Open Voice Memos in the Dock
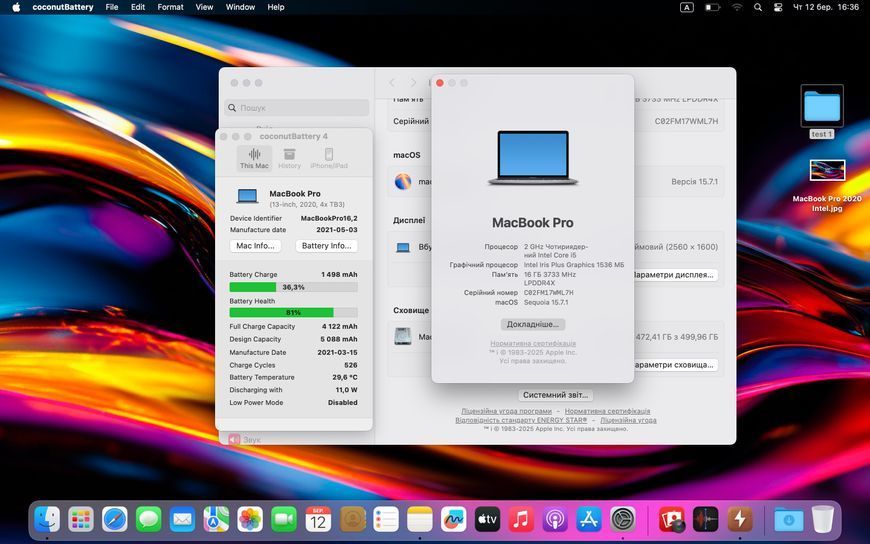This screenshot has width=870, height=544. 706,520
